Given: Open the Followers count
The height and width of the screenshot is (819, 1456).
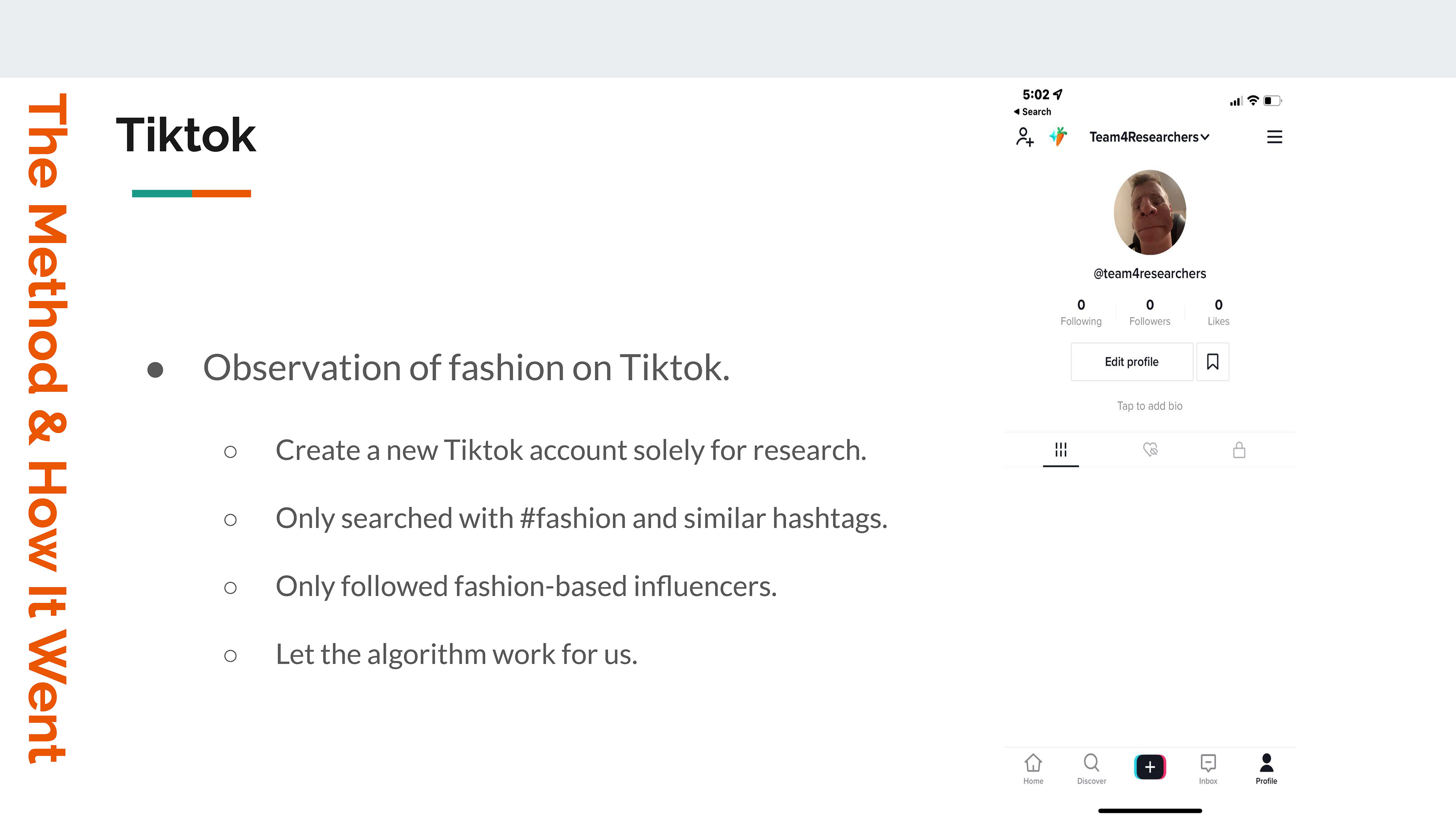Looking at the screenshot, I should [1150, 312].
